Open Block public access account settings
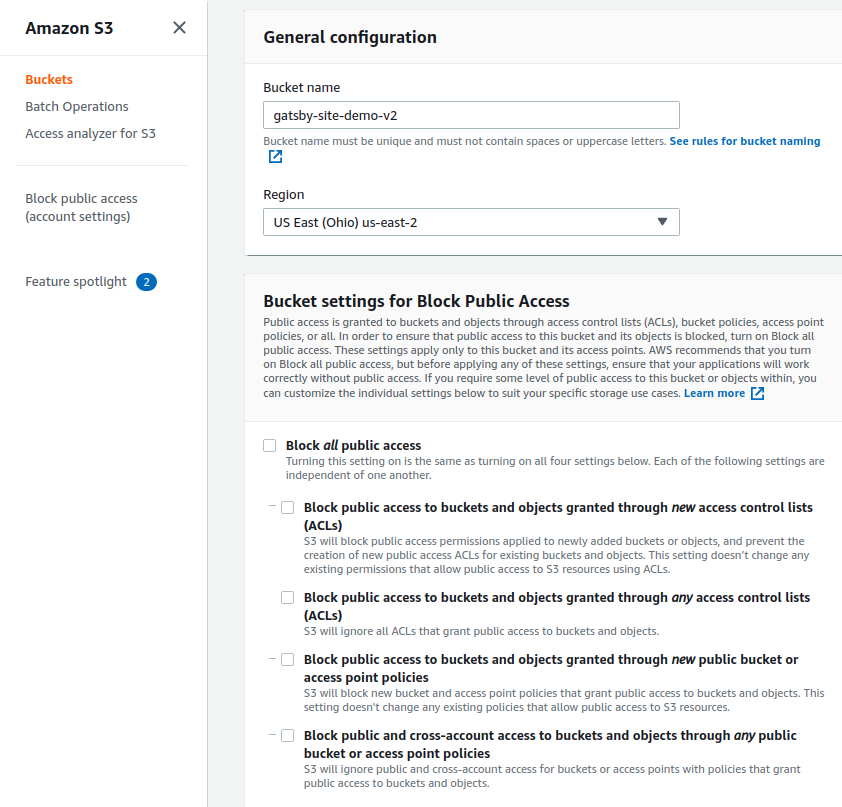The height and width of the screenshot is (807, 842). coord(81,207)
